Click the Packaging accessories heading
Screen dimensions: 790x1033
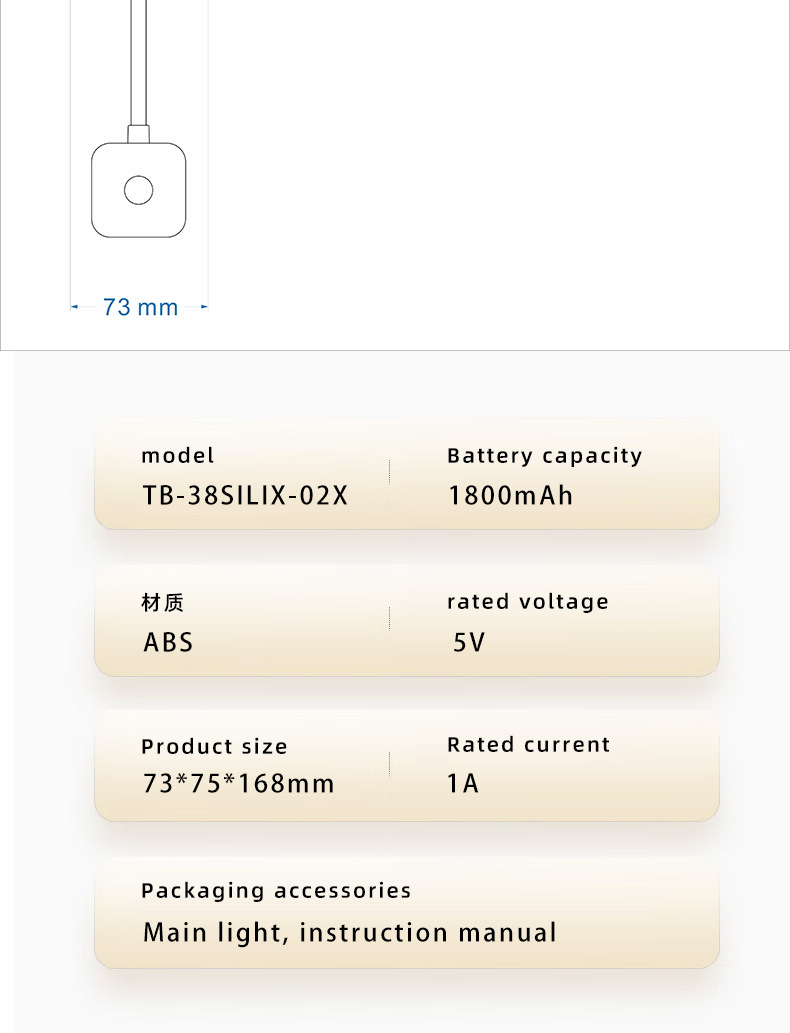(x=276, y=891)
